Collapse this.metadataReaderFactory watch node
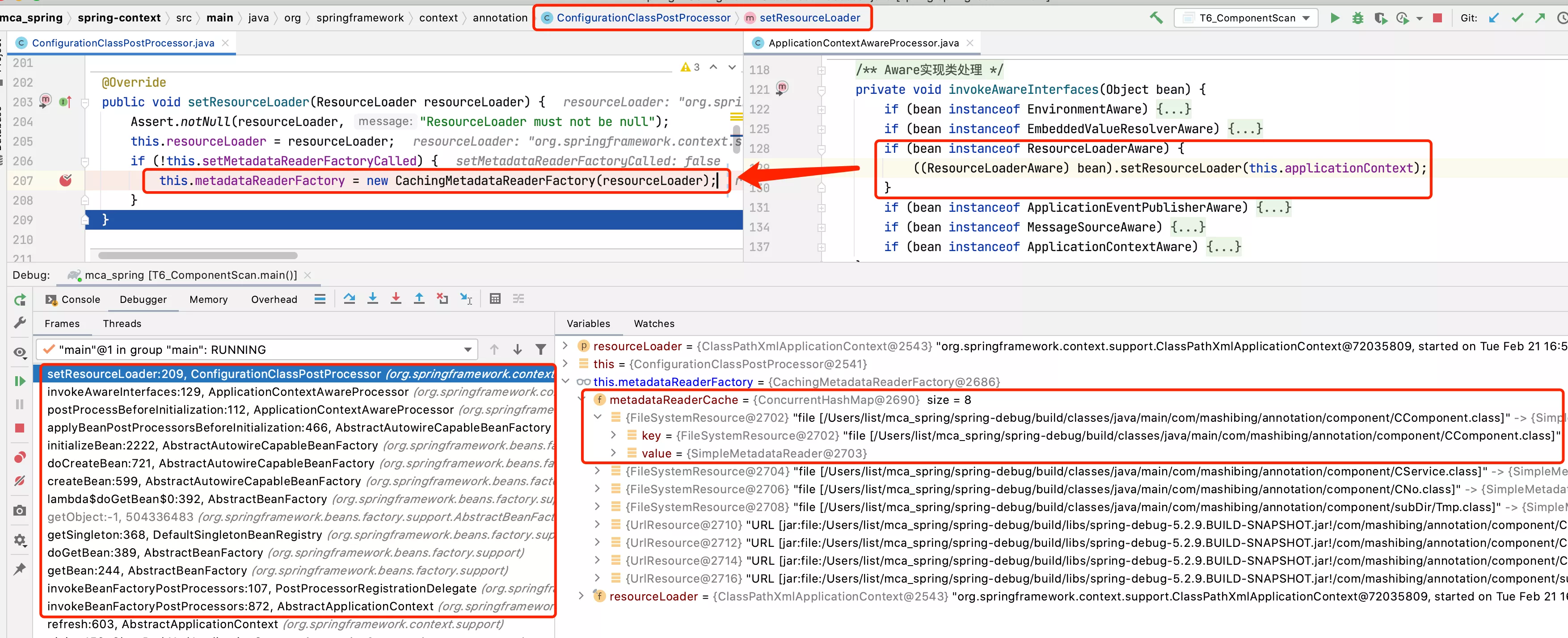 565,382
